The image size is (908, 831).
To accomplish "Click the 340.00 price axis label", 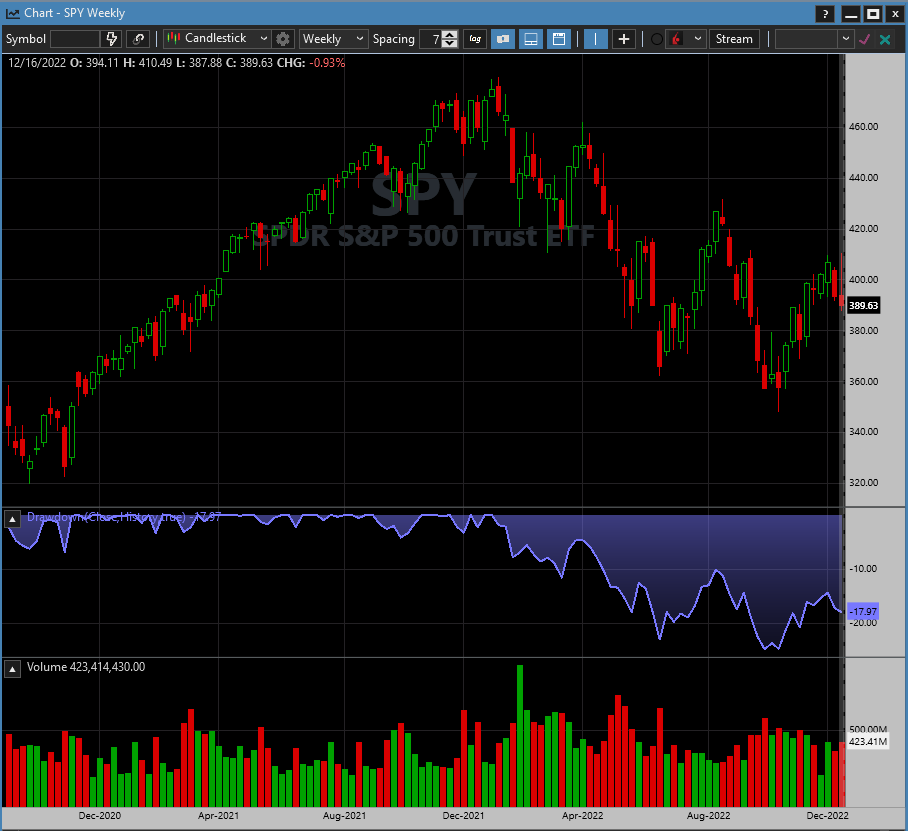I will point(863,431).
